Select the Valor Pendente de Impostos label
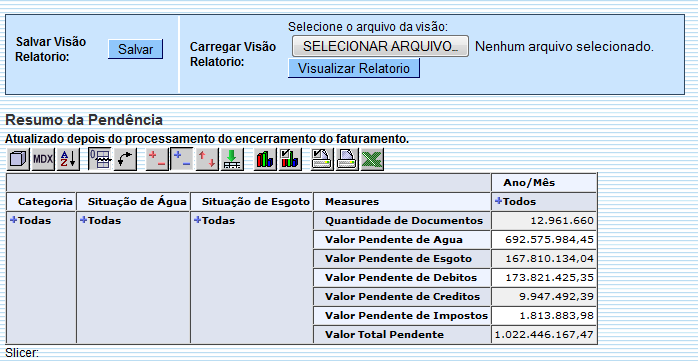 coord(402,316)
